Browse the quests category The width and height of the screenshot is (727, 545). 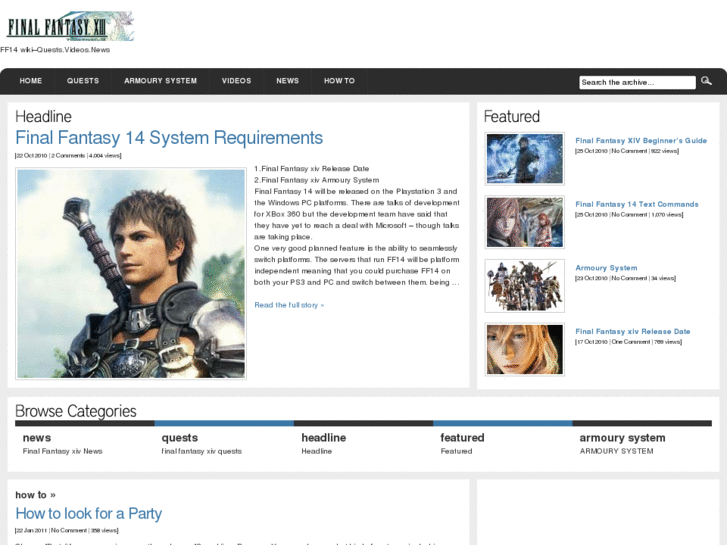(x=179, y=438)
